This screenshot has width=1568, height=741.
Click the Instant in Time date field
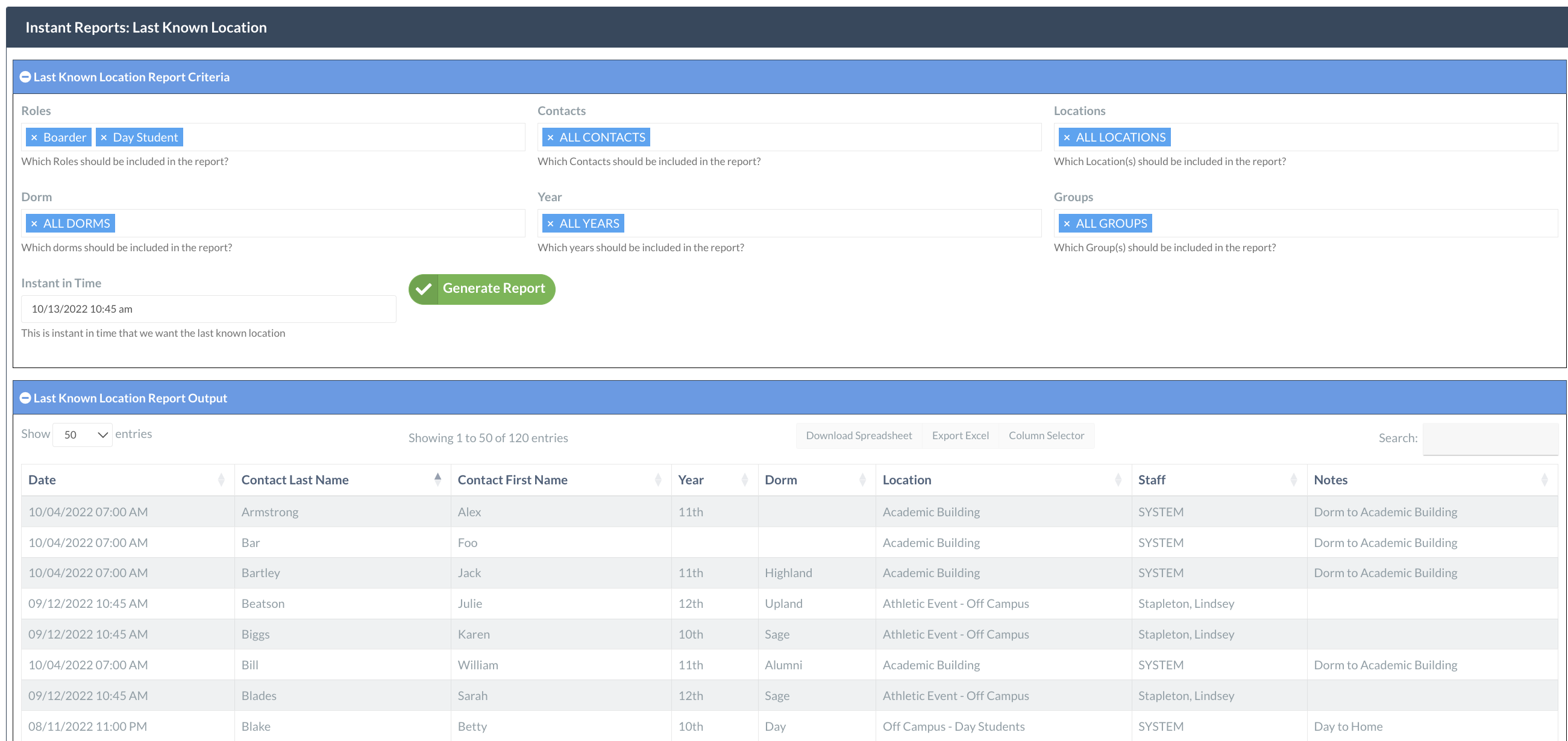coord(208,309)
